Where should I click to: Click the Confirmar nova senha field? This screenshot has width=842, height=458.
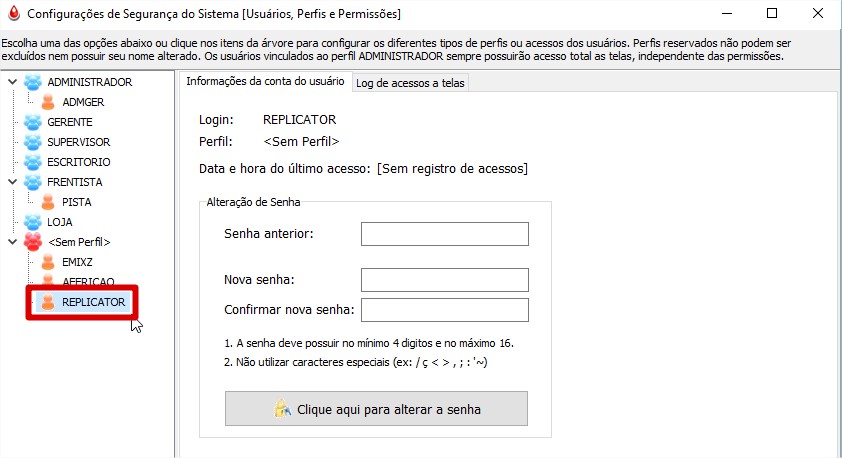pyautogui.click(x=445, y=310)
